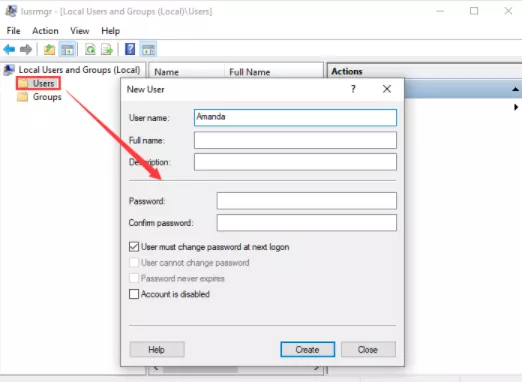The image size is (522, 382).
Task: Click into the Description field
Action: 295,162
